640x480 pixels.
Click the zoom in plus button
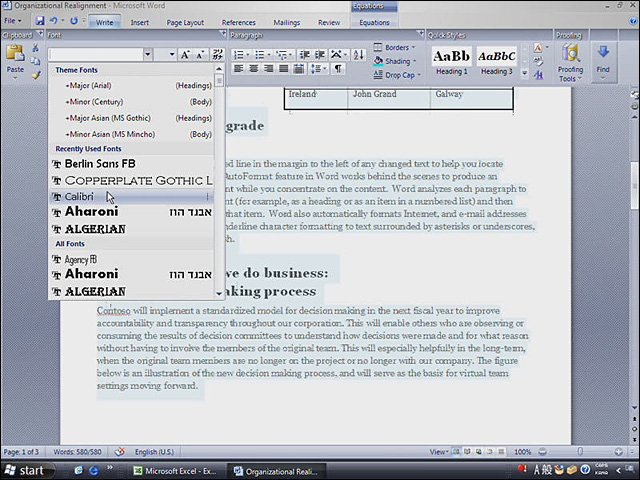tap(618, 452)
